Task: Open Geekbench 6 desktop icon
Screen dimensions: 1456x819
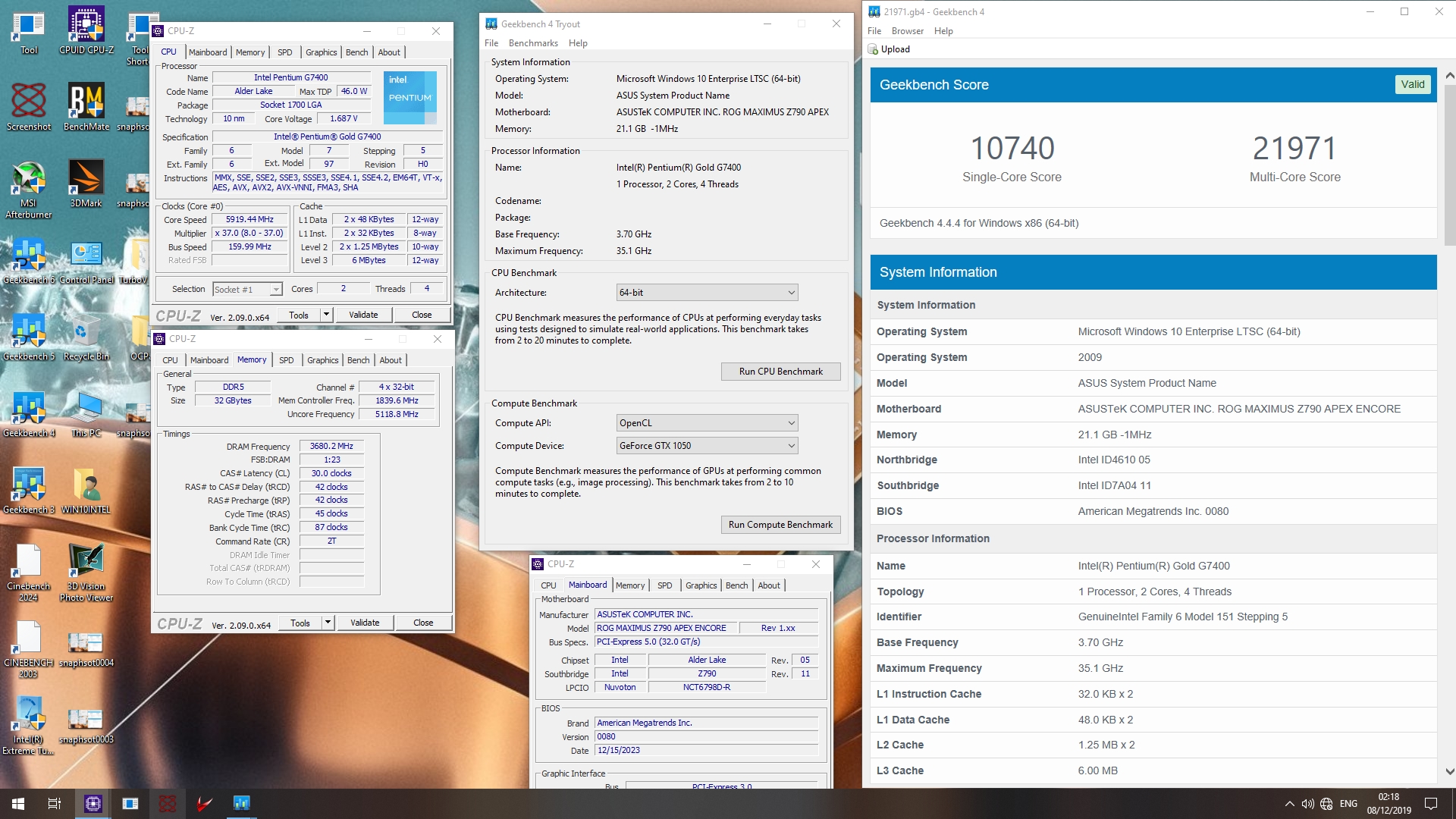Action: point(29,261)
